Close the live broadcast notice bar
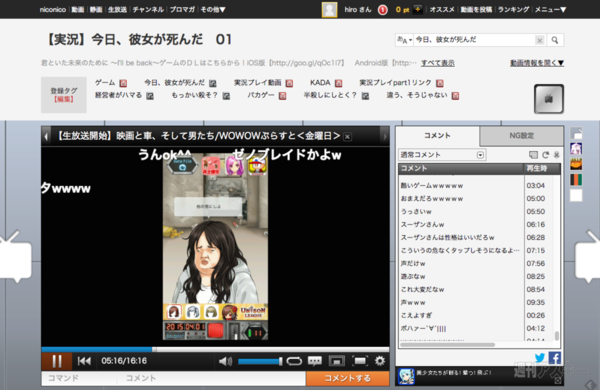The width and height of the screenshot is (600, 390). 347,137
